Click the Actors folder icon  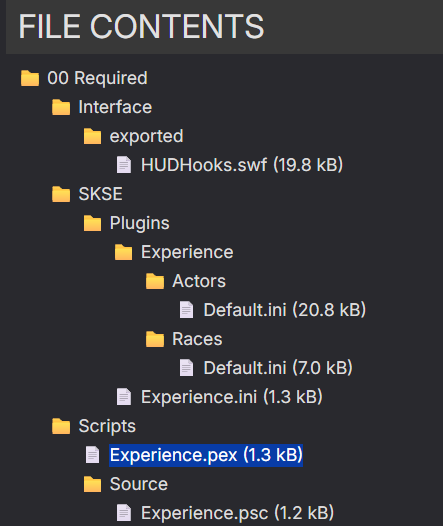[x=155, y=281]
